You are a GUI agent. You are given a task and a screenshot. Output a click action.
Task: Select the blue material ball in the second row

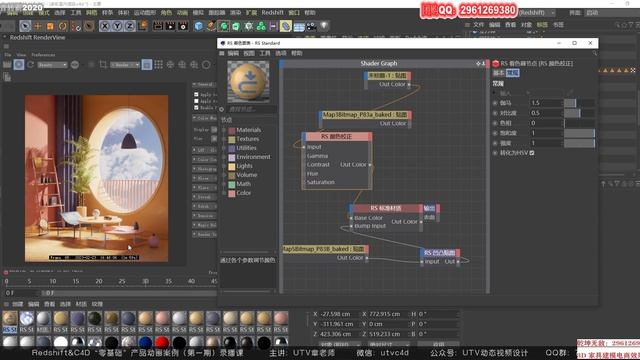[145, 342]
